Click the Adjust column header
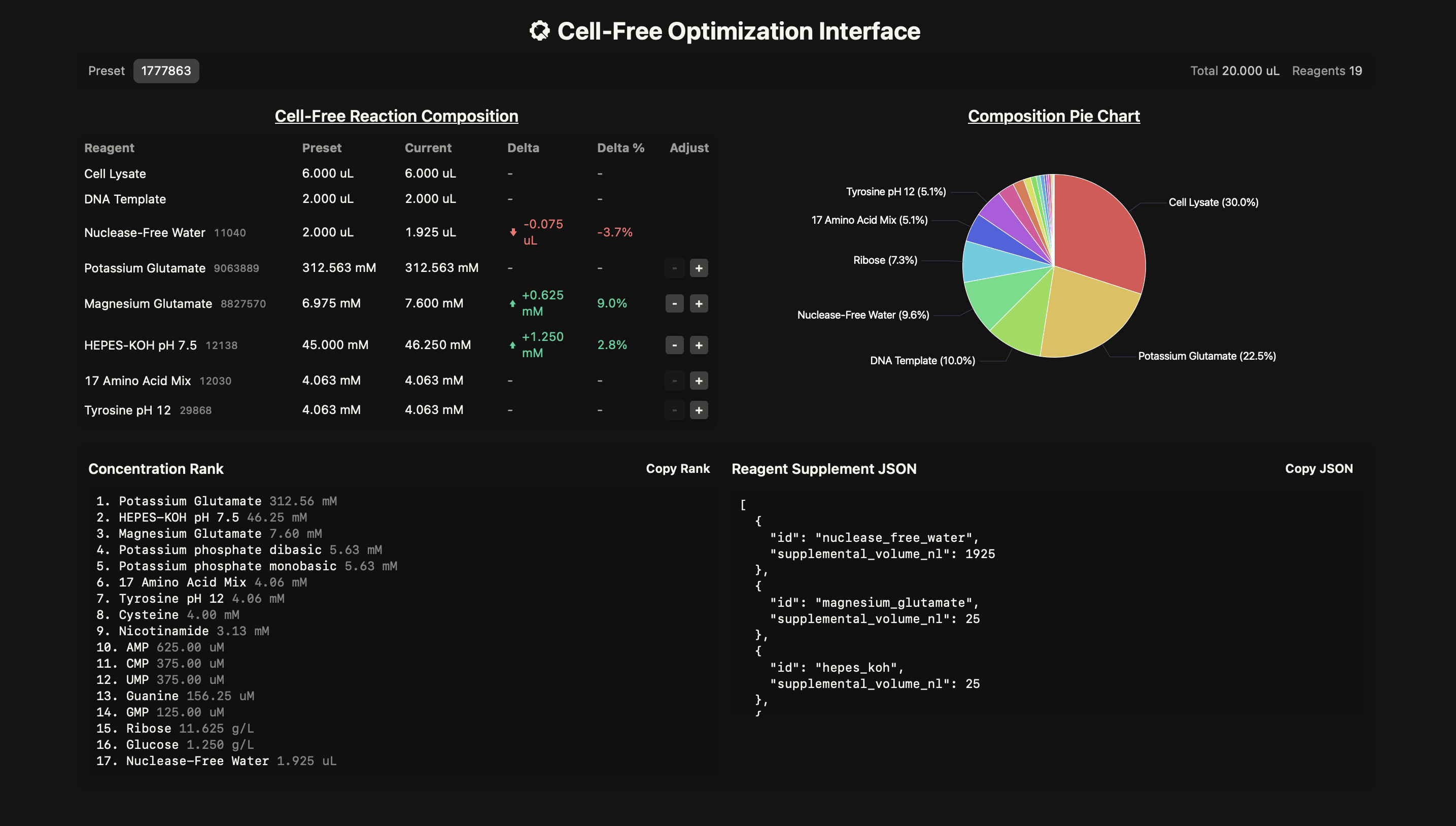The image size is (1456, 826). 688,148
